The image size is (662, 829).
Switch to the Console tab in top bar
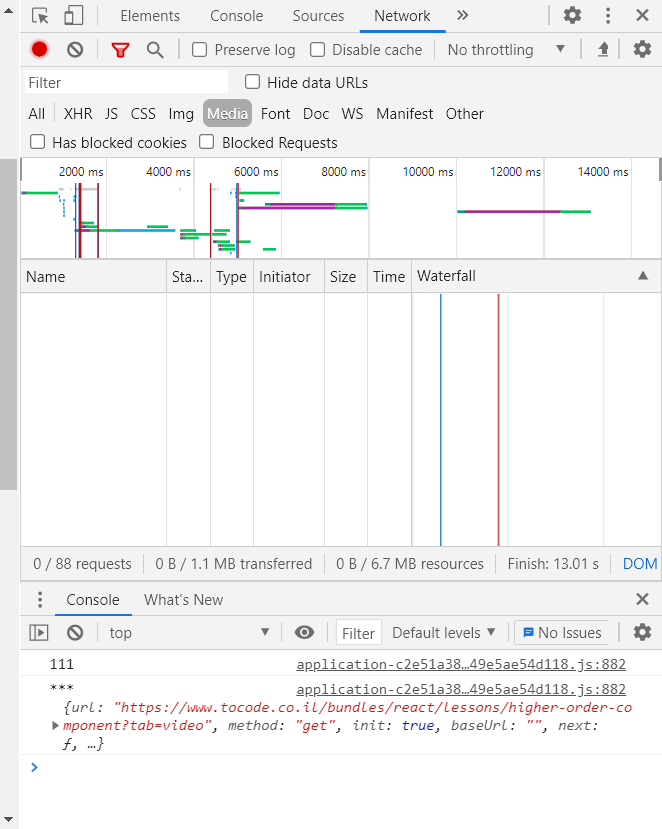pyautogui.click(x=236, y=16)
